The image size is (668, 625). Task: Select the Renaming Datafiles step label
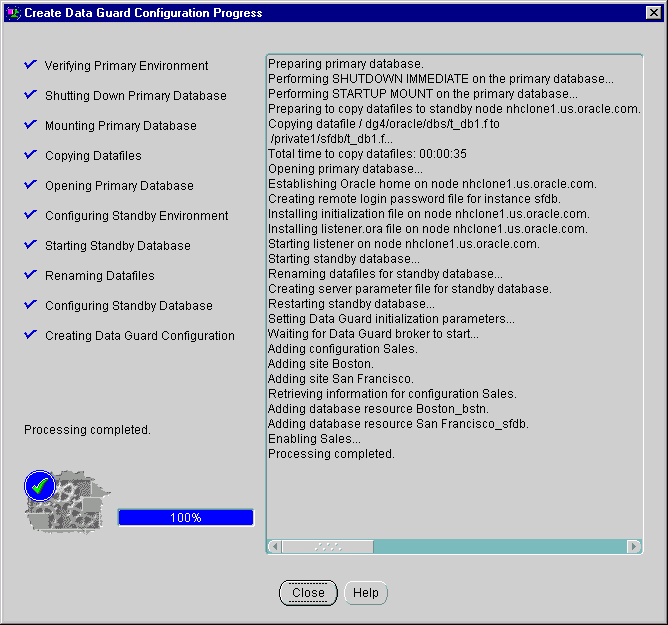100,276
